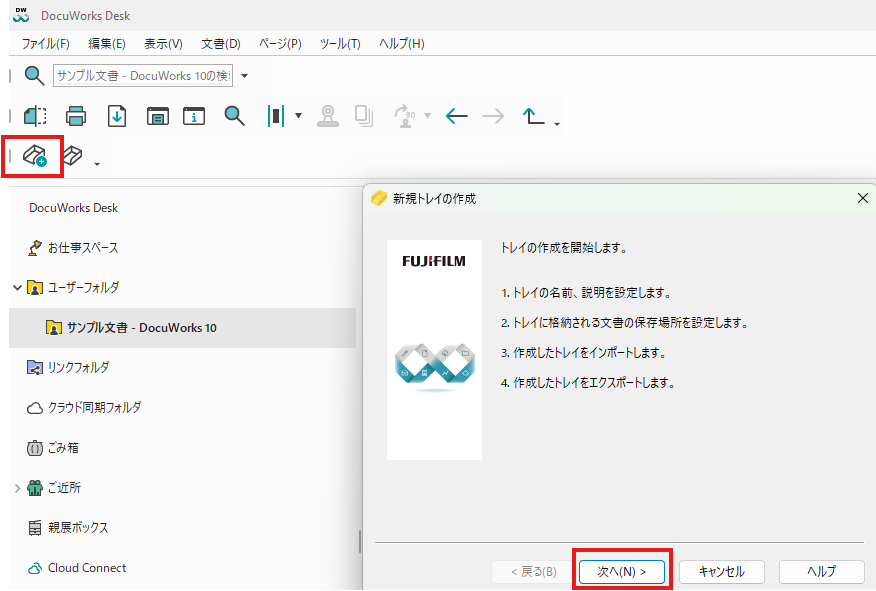This screenshot has width=876, height=591.
Task: Select 親展ボックス in folder tree
Action: pyautogui.click(x=68, y=528)
